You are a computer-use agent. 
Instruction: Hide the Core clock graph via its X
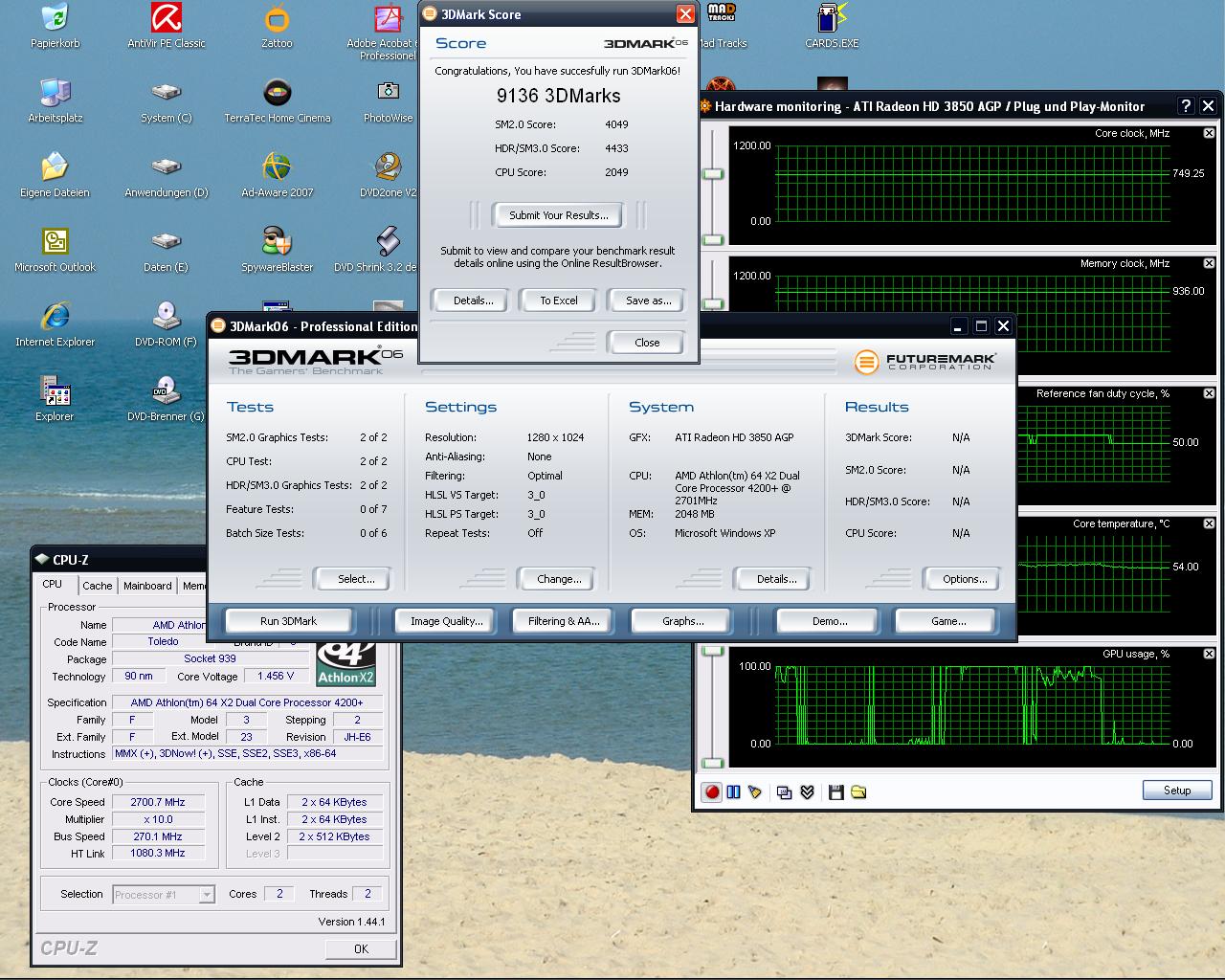tap(1209, 133)
